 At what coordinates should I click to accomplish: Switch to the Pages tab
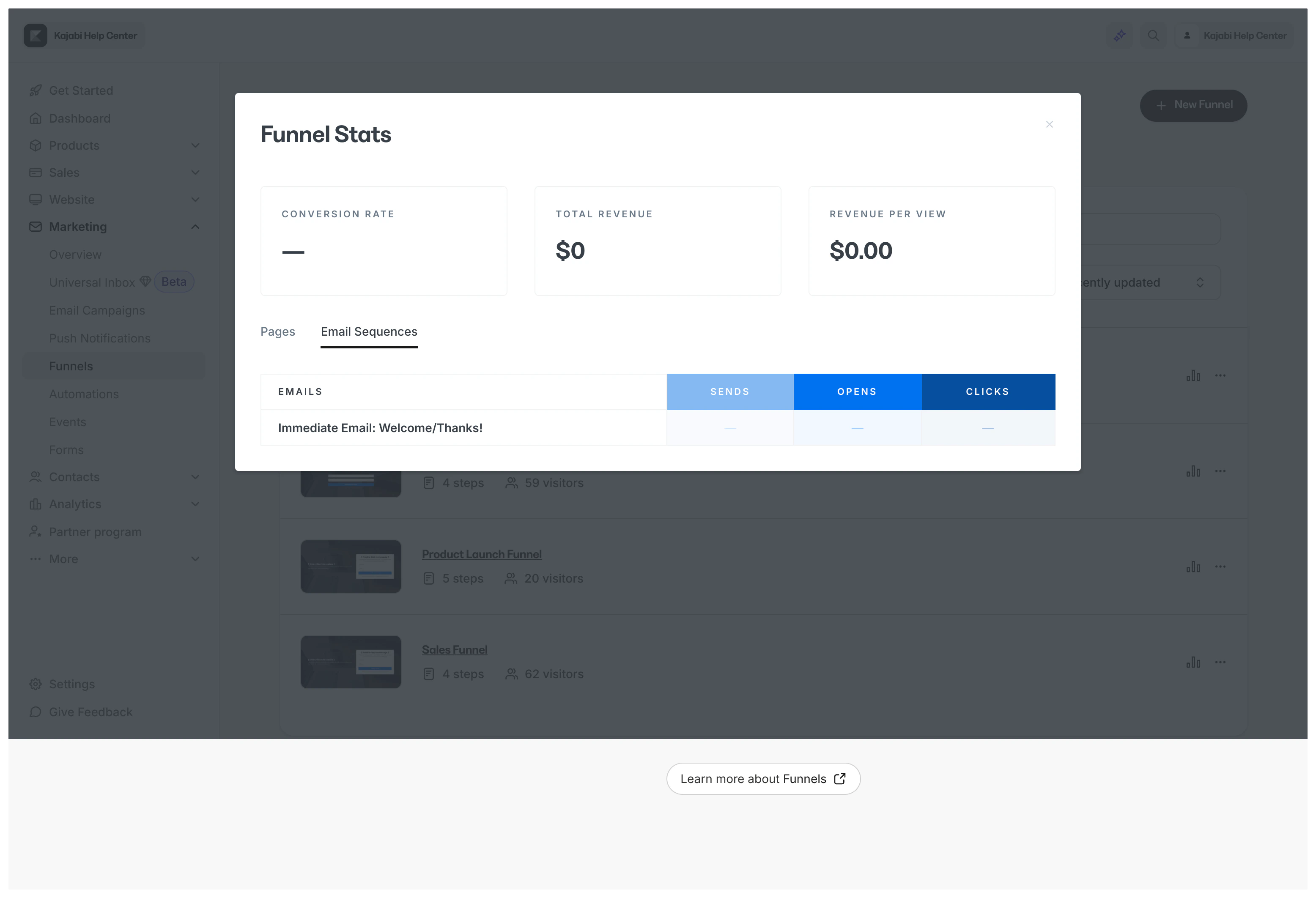pyautogui.click(x=277, y=332)
